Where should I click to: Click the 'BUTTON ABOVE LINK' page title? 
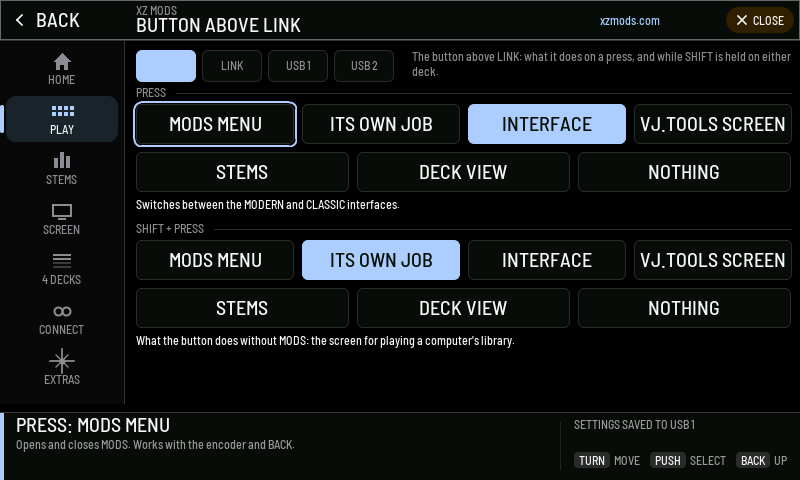218,26
